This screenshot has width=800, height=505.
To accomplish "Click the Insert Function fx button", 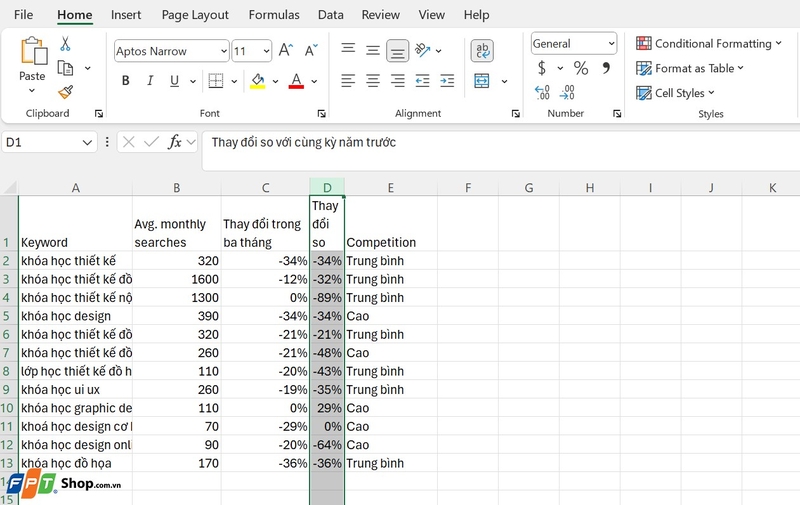I will point(174,142).
